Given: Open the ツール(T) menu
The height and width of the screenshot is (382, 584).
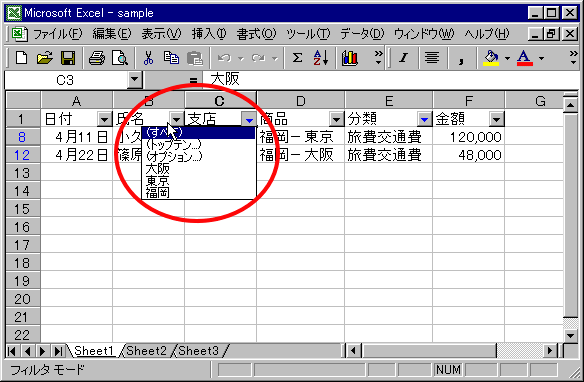Looking at the screenshot, I should [308, 34].
